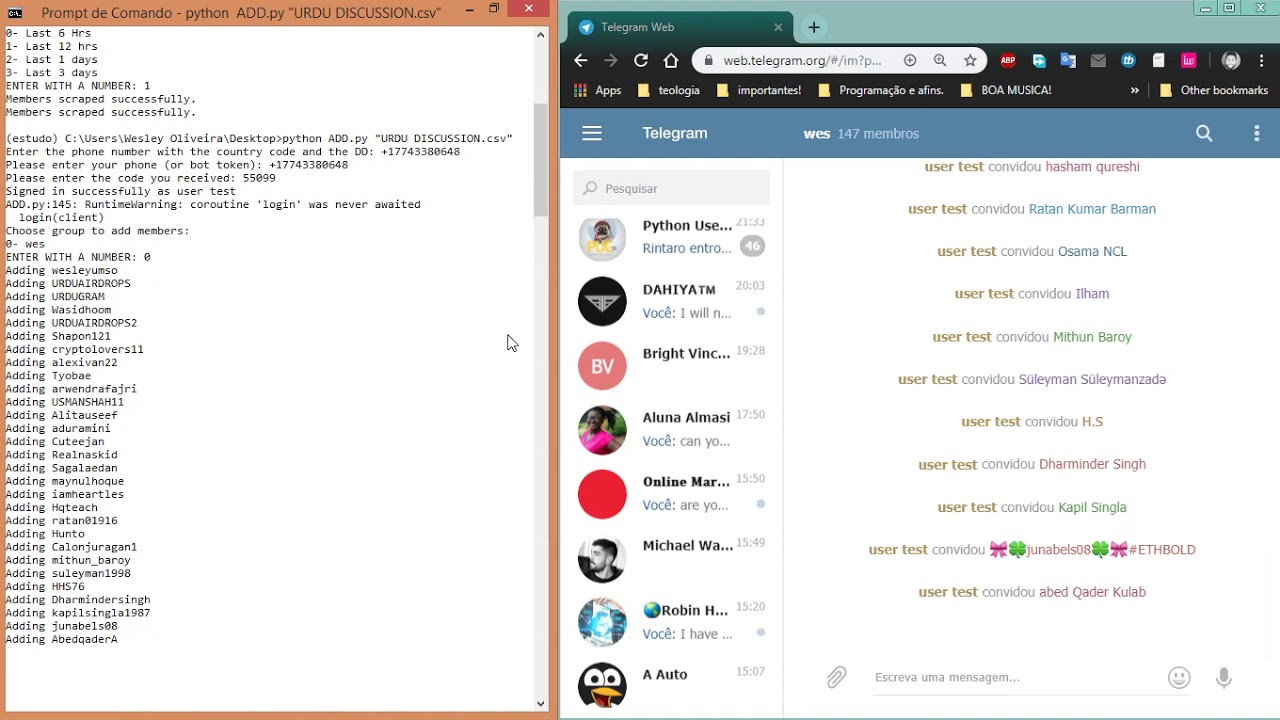Go back with the browser back arrow
Image resolution: width=1280 pixels, height=720 pixels.
coord(580,60)
